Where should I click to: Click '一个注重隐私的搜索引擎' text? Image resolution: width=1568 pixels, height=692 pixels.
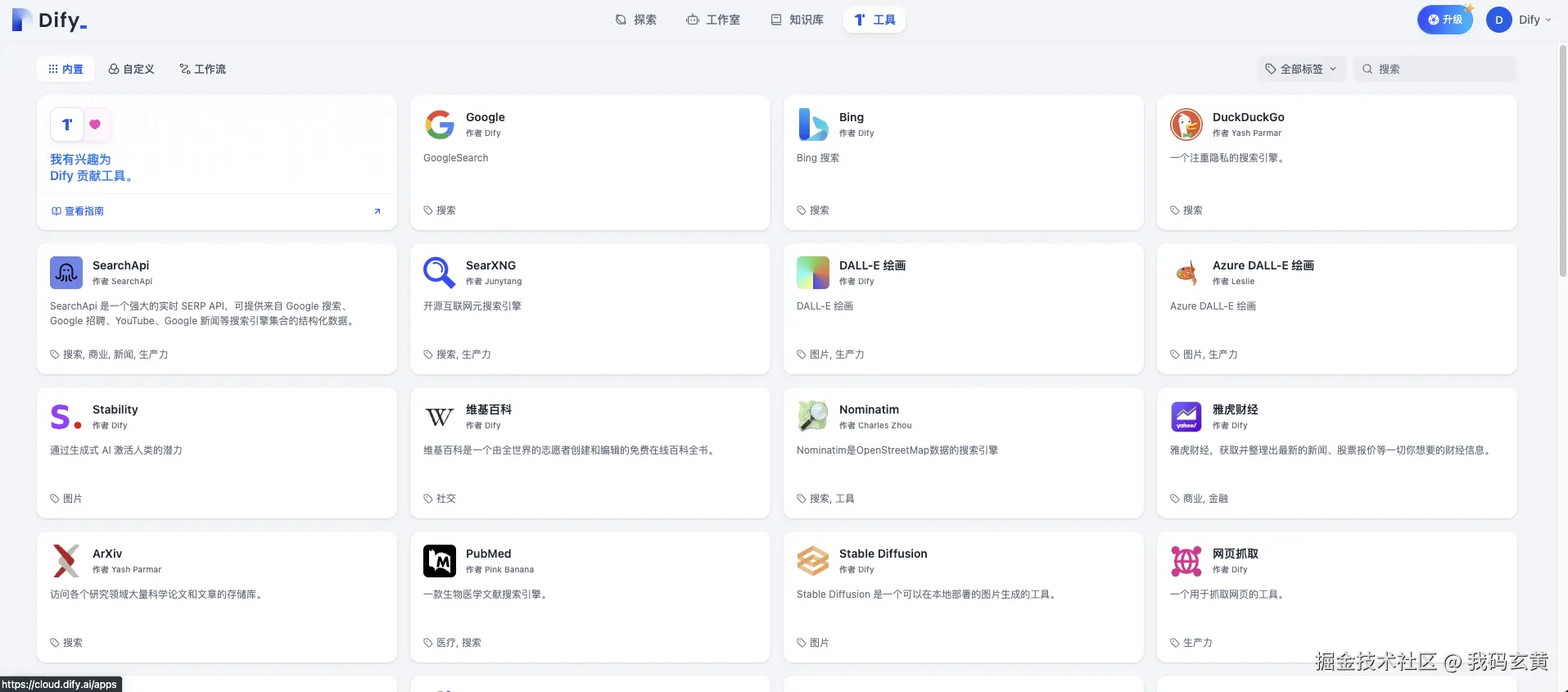1227,158
